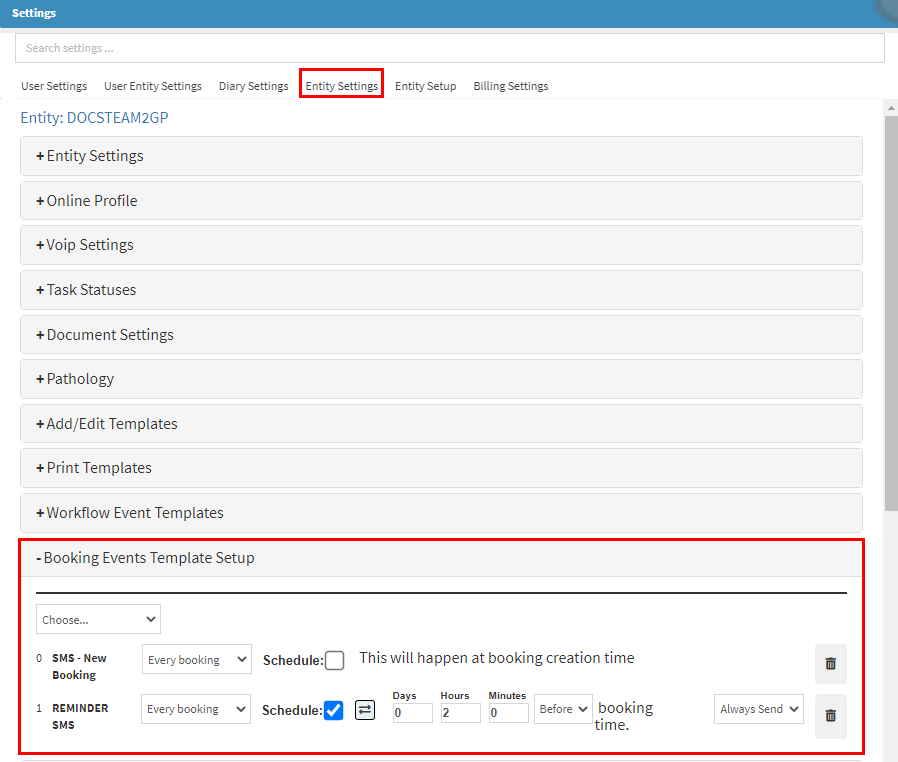Viewport: 898px width, 762px height.
Task: Open the Always Send dropdown
Action: (x=758, y=709)
